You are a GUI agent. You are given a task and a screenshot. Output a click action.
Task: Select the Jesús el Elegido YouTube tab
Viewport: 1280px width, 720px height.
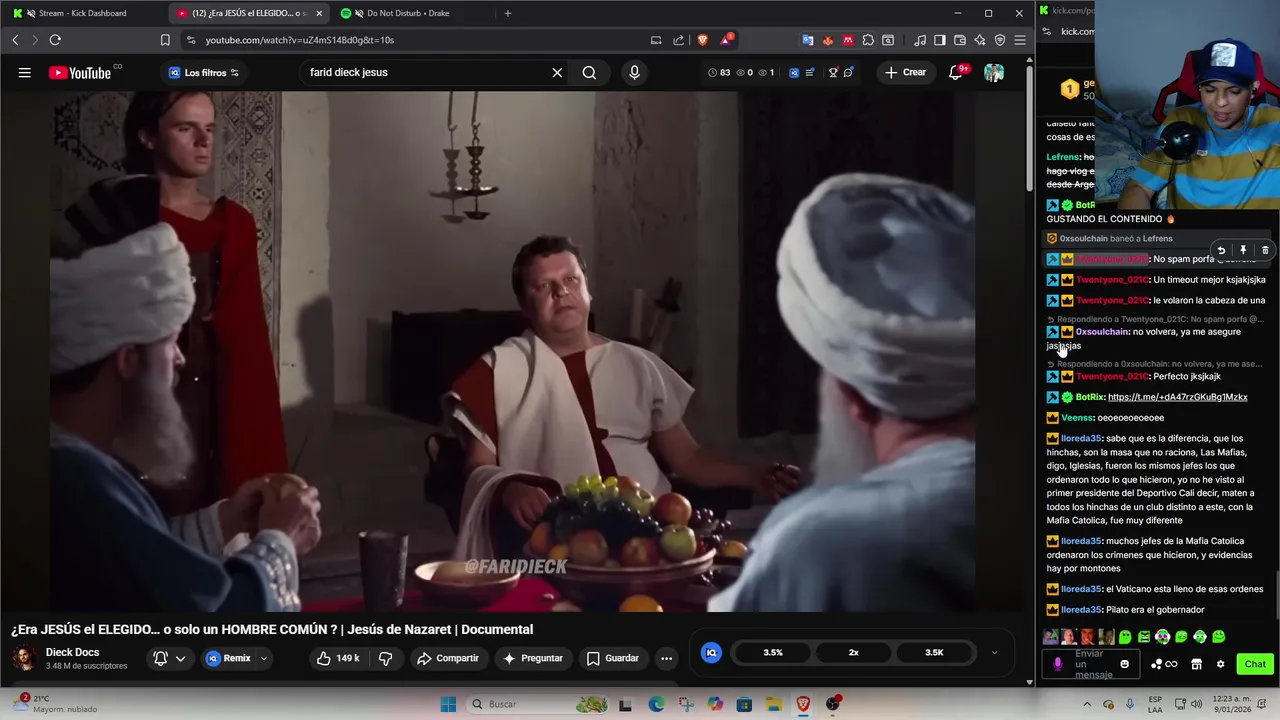(x=248, y=13)
